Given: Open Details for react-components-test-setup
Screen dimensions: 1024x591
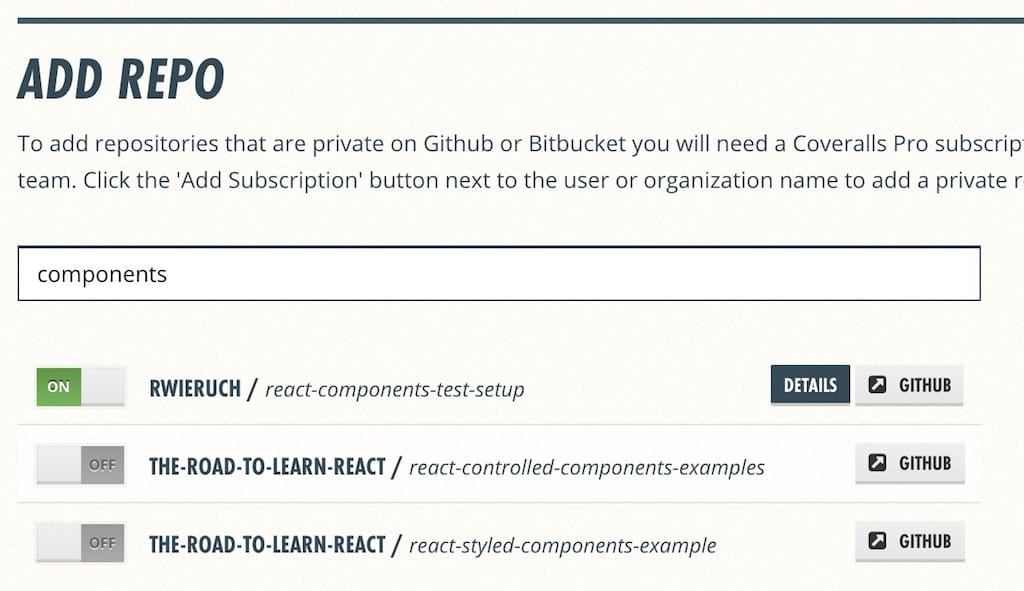Looking at the screenshot, I should 810,385.
